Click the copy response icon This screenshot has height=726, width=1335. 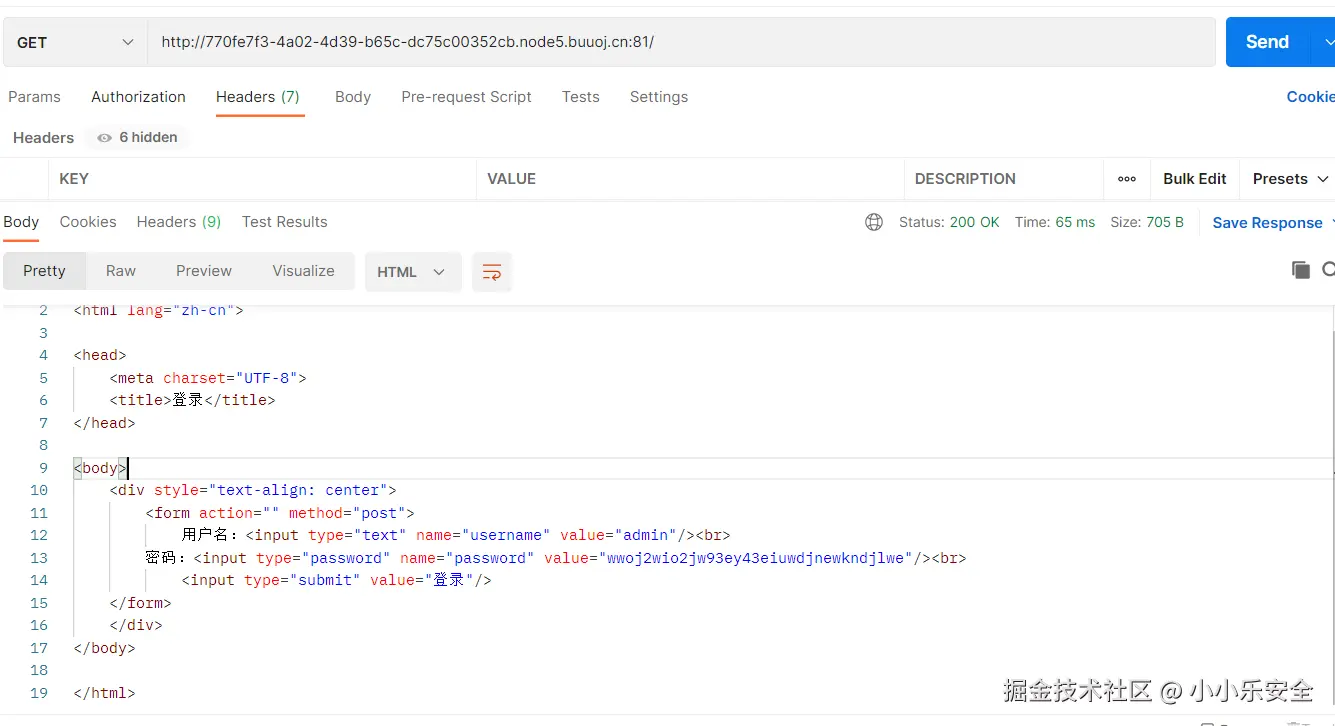[x=1300, y=269]
